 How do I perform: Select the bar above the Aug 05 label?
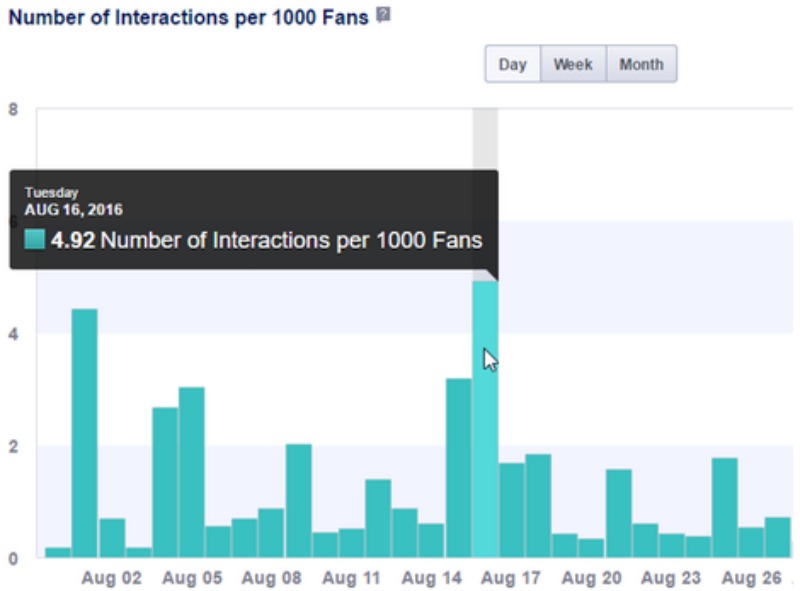[x=192, y=472]
